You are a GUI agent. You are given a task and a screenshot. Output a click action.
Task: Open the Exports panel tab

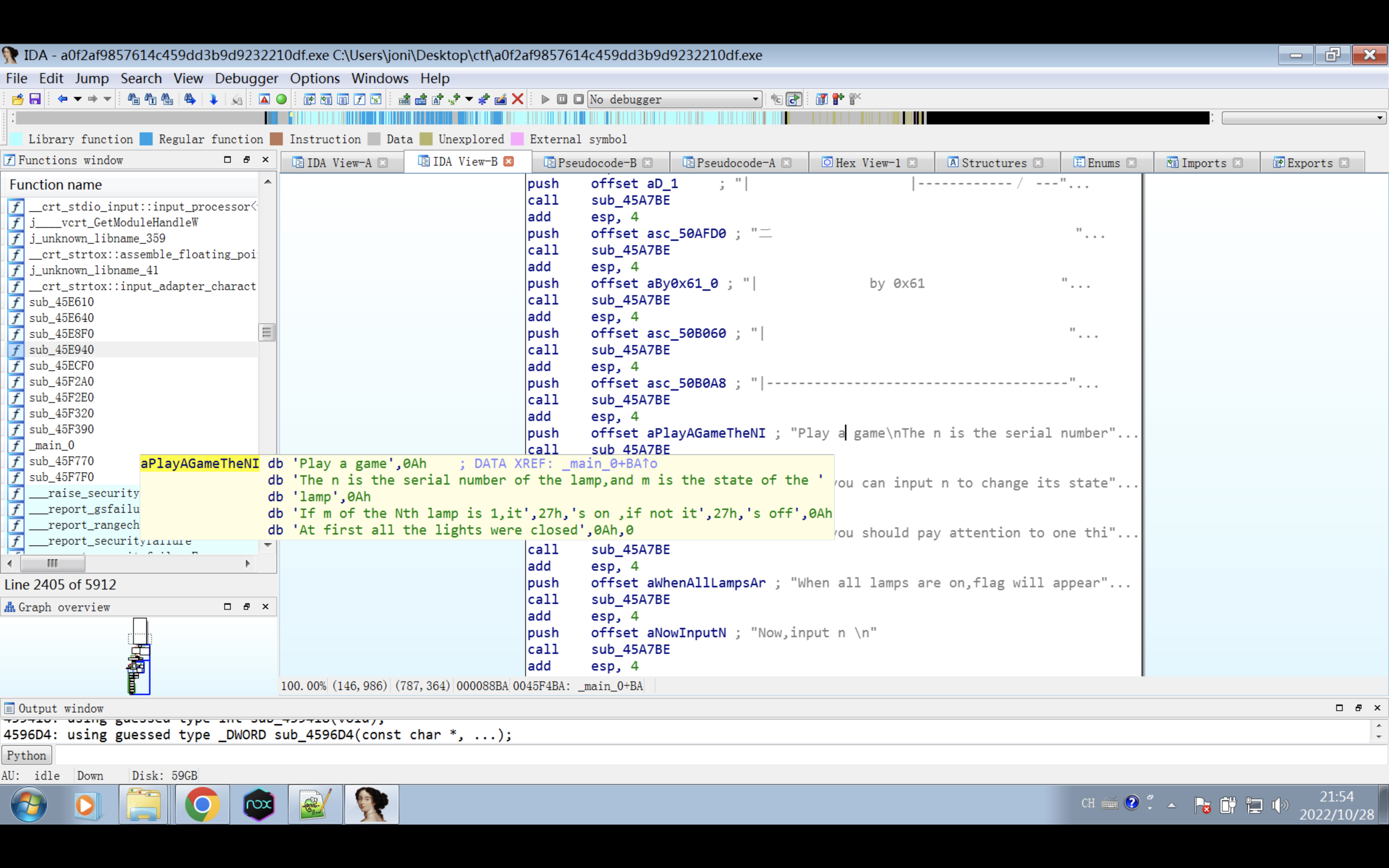tap(1308, 162)
